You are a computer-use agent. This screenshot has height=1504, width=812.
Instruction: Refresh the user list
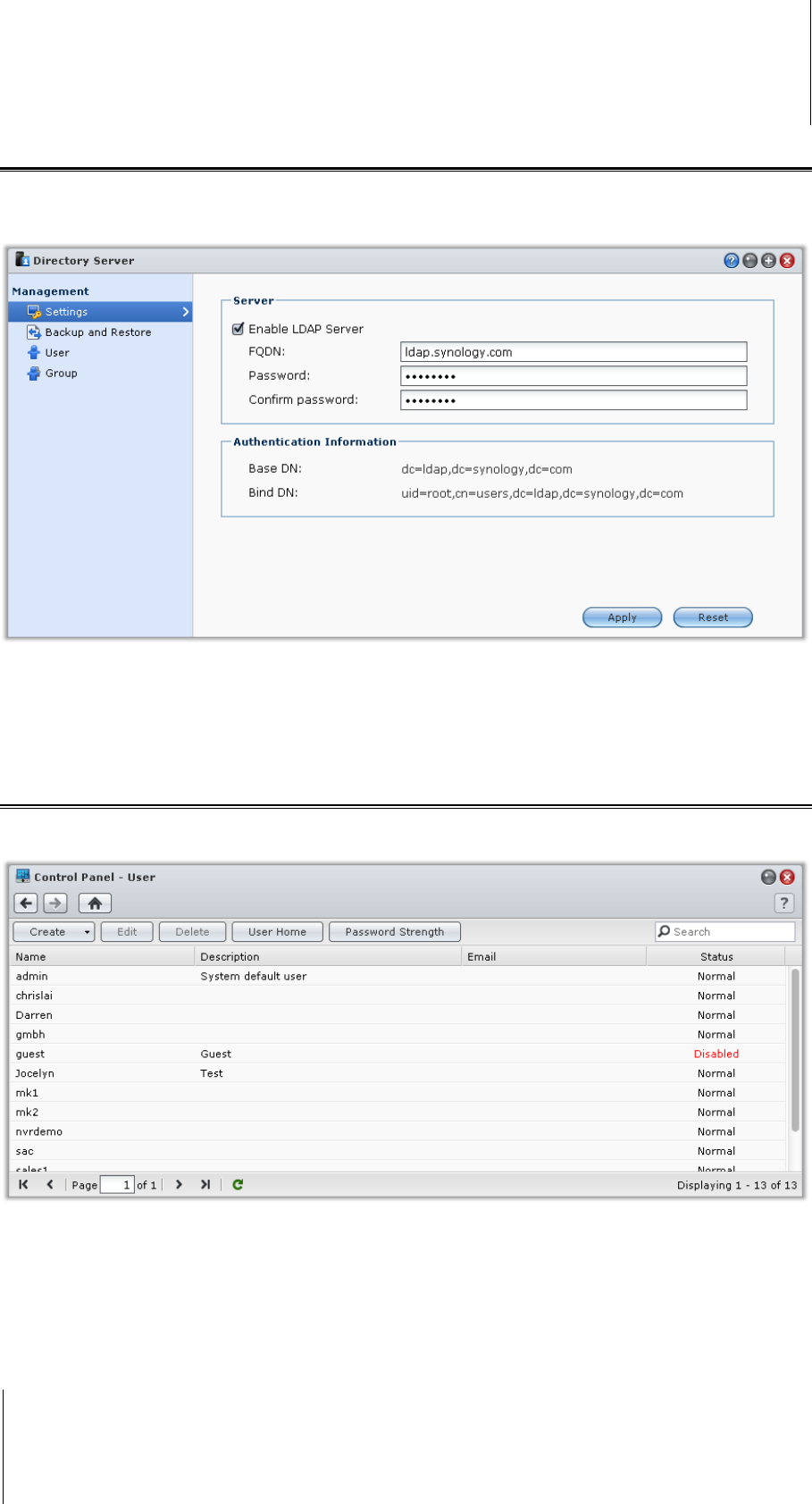pyautogui.click(x=238, y=1185)
